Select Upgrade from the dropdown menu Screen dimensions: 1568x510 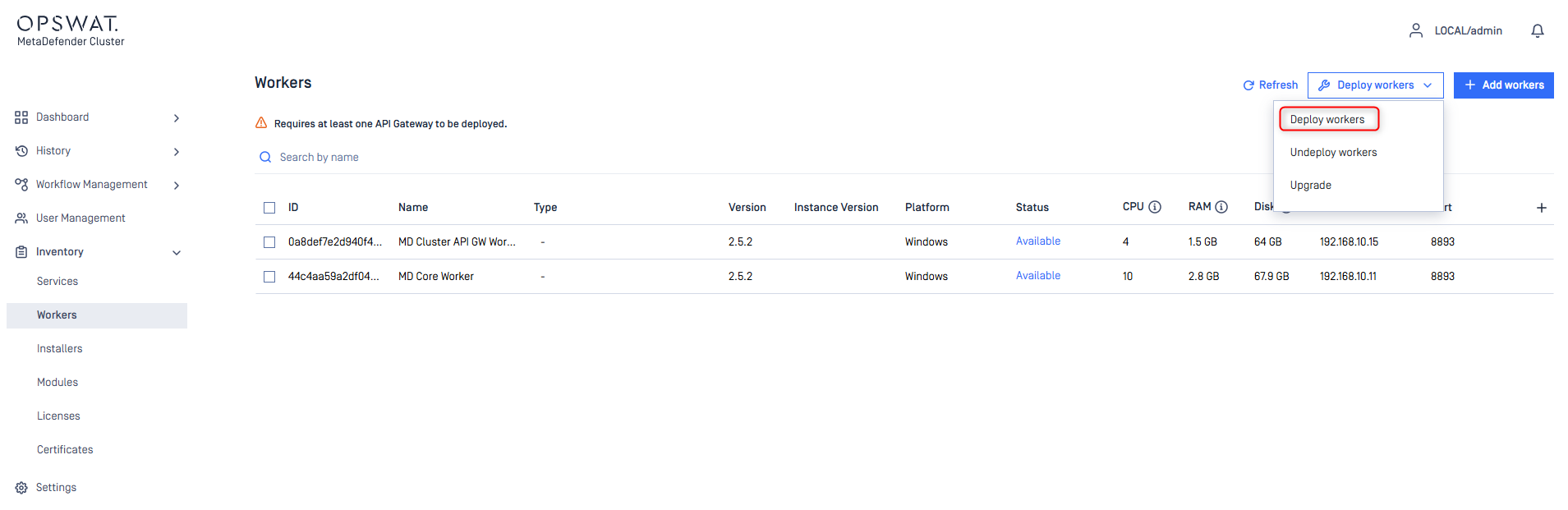(x=1310, y=186)
